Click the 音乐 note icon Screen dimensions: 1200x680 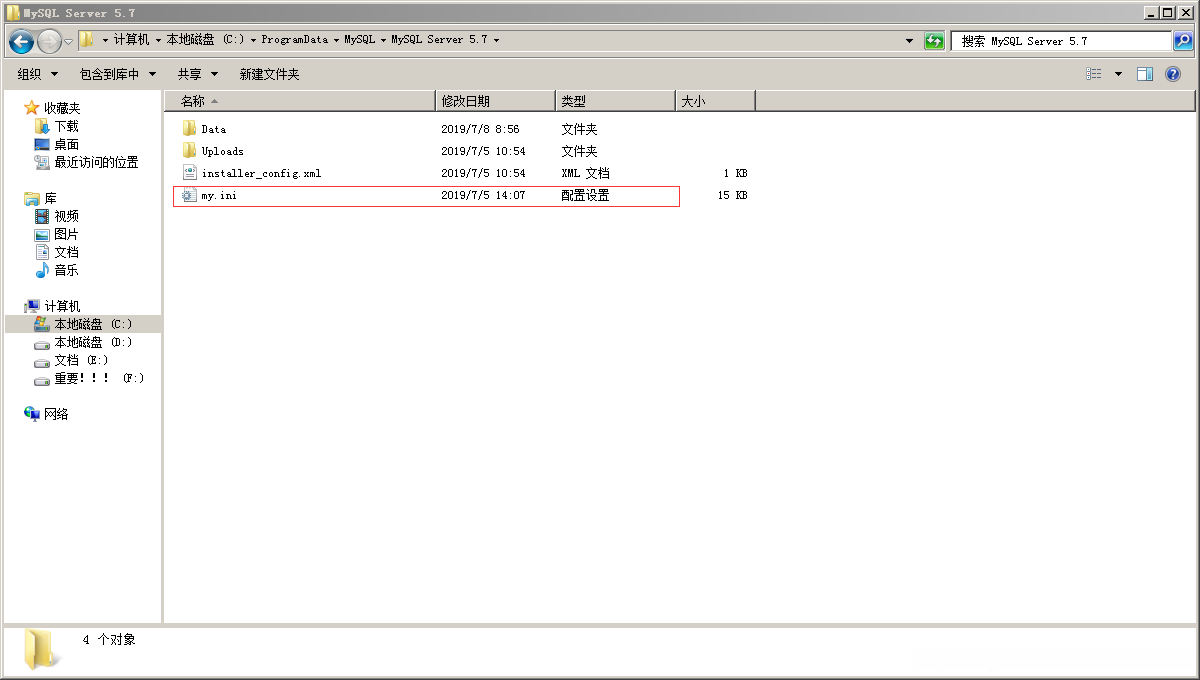tap(42, 271)
